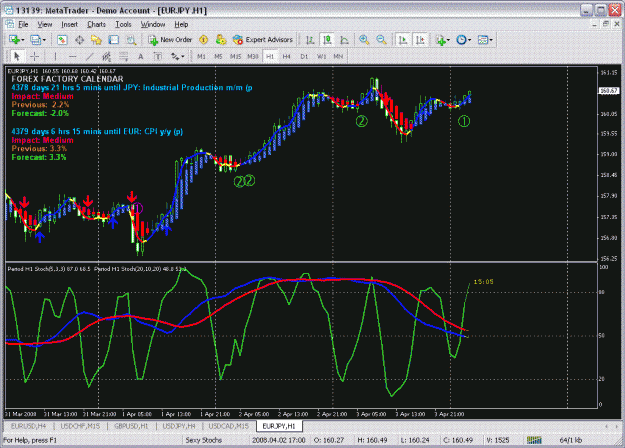625x448 pixels.
Task: Switch timeframe to W1
Action: pyautogui.click(x=321, y=56)
